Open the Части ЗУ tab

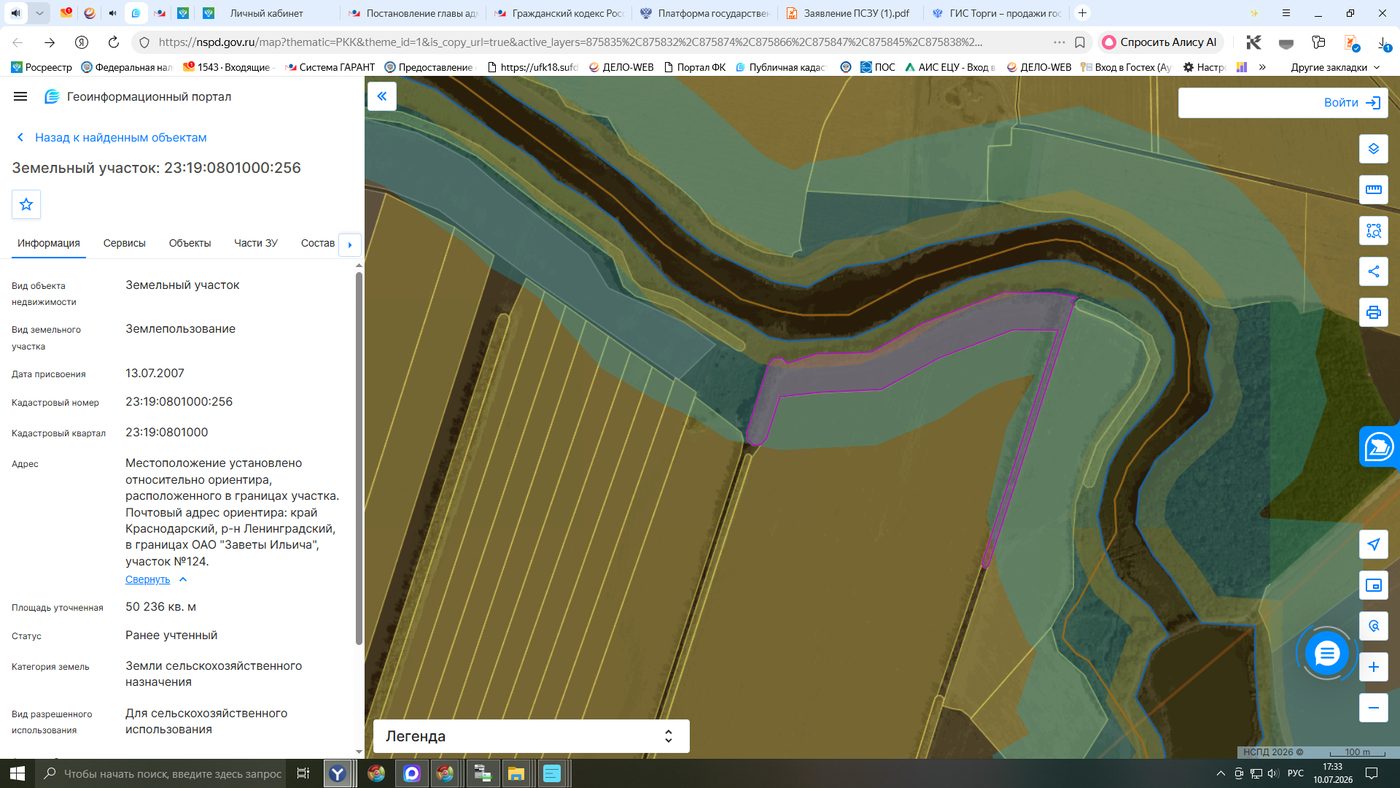pos(256,243)
